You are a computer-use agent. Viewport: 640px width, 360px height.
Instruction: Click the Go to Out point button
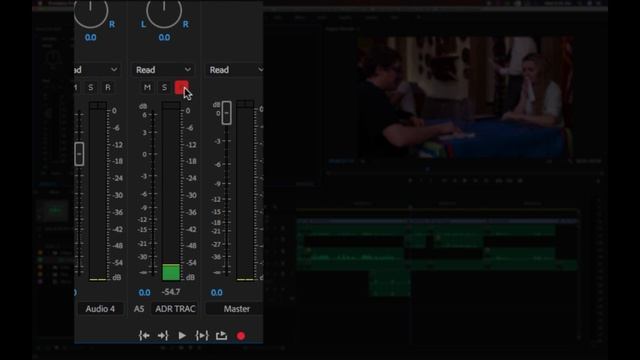[x=163, y=336]
